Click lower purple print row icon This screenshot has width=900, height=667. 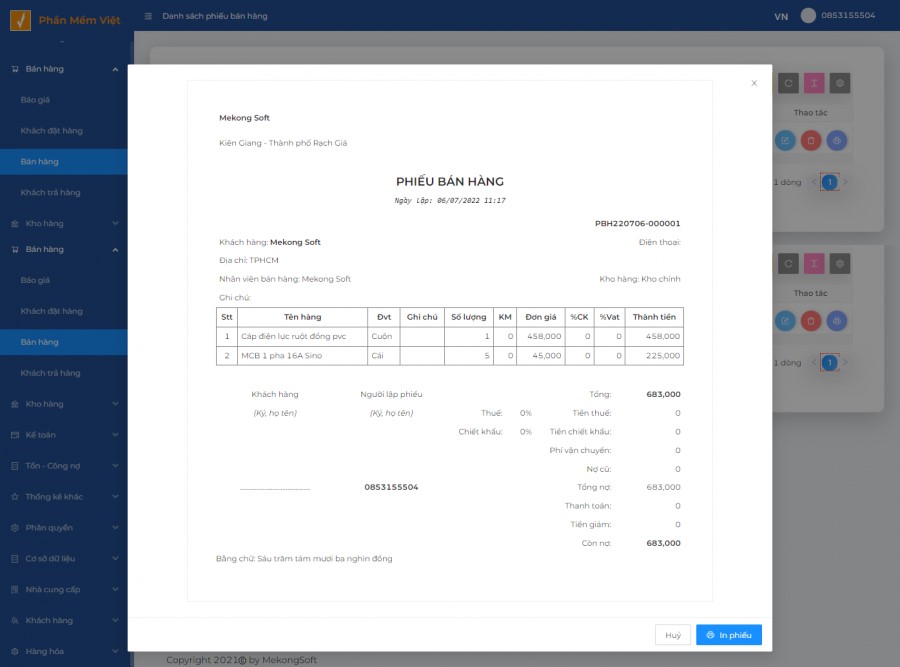click(x=837, y=321)
